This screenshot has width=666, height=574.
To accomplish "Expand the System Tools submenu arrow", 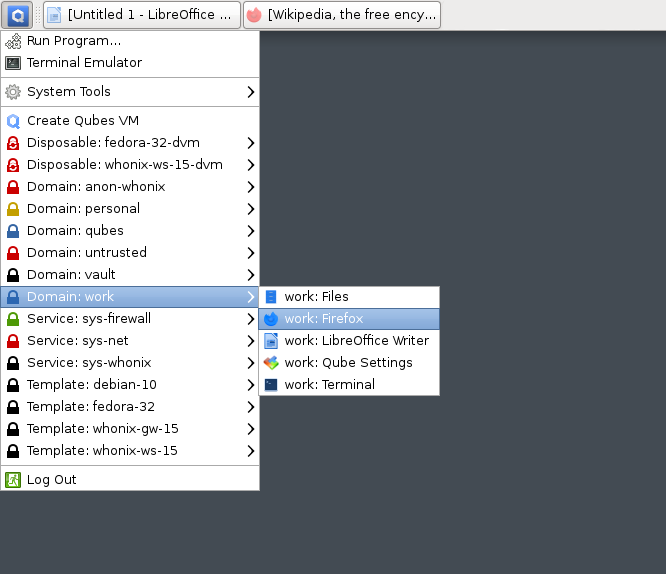I will pyautogui.click(x=250, y=92).
